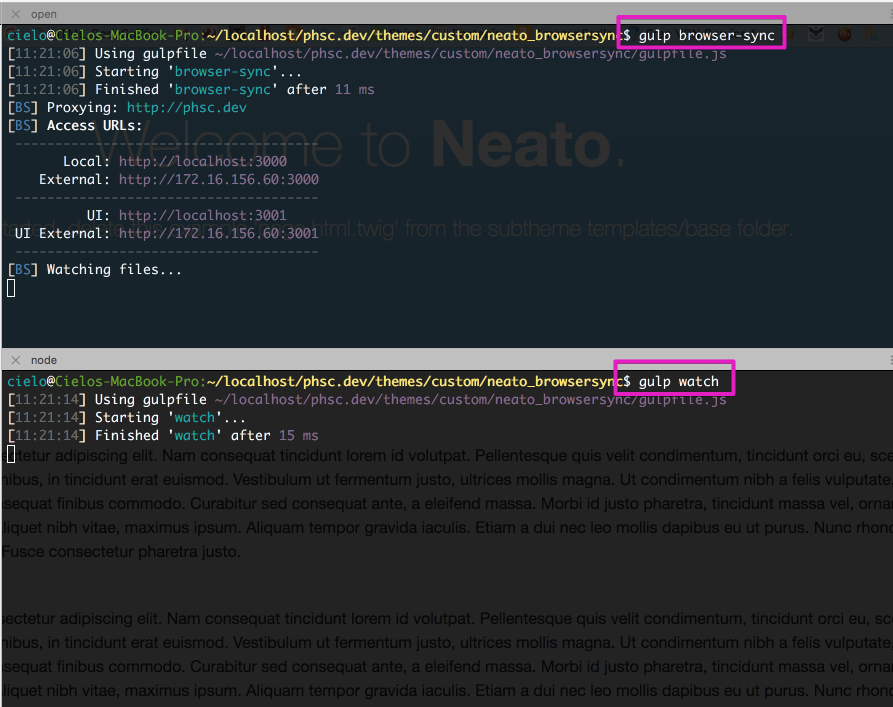
Task: Open the Local http://localhost:3000 URL
Action: coord(202,161)
